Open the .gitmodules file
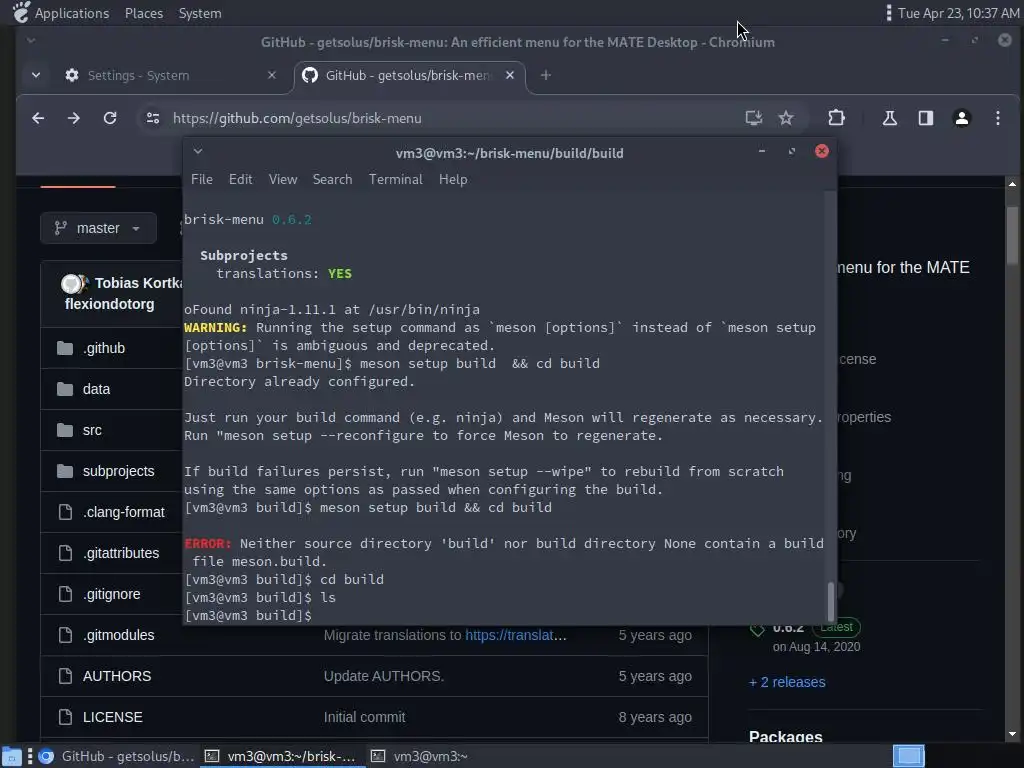The image size is (1024, 768). 118,635
